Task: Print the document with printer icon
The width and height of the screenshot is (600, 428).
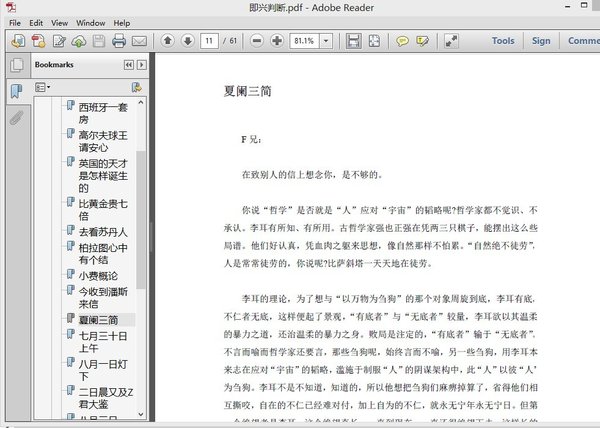Action: [x=119, y=41]
